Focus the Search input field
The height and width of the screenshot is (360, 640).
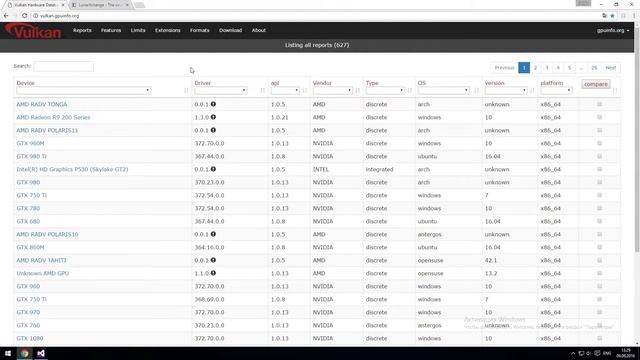(x=64, y=67)
